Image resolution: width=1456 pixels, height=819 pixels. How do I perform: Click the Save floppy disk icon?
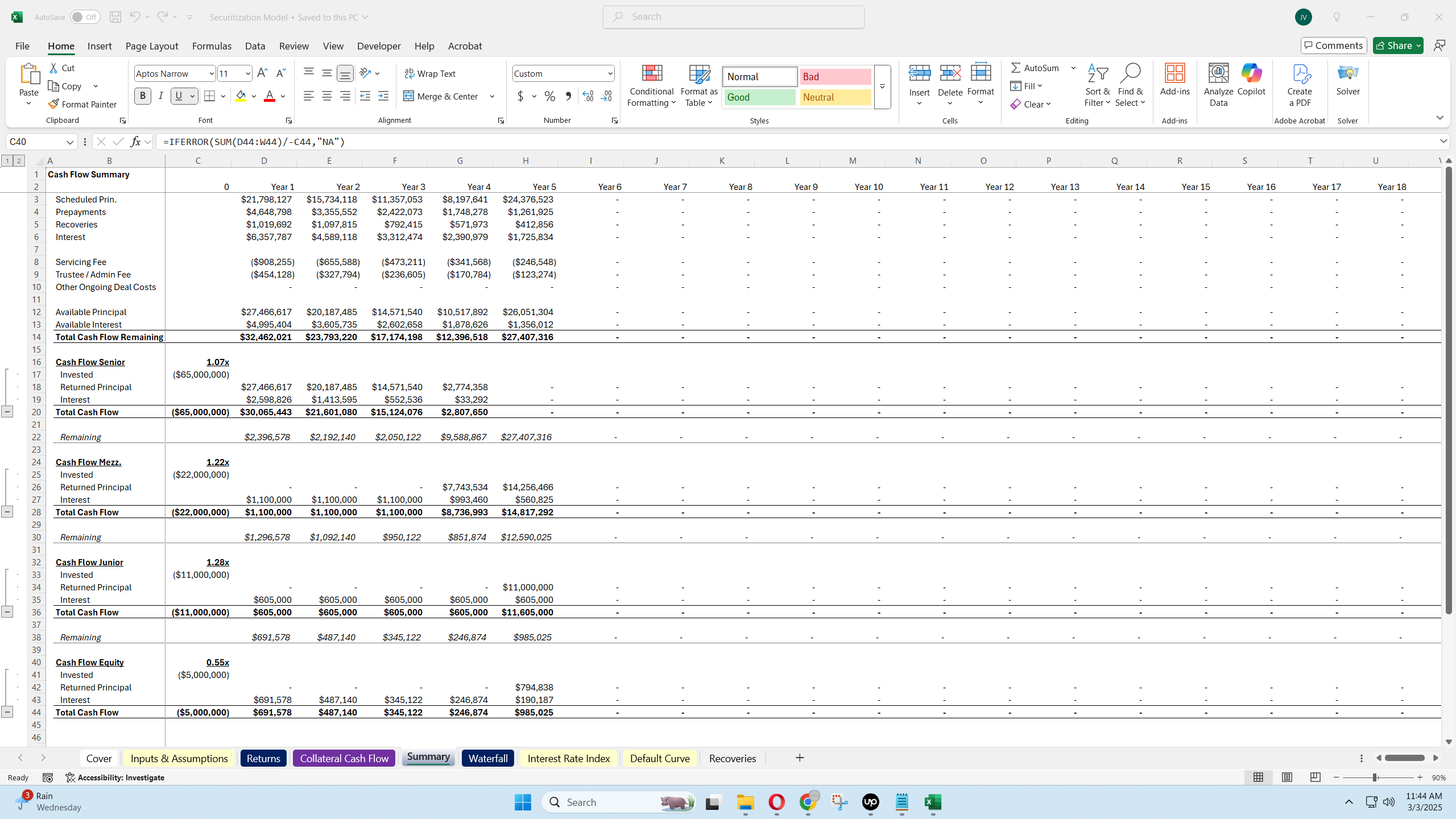click(115, 17)
